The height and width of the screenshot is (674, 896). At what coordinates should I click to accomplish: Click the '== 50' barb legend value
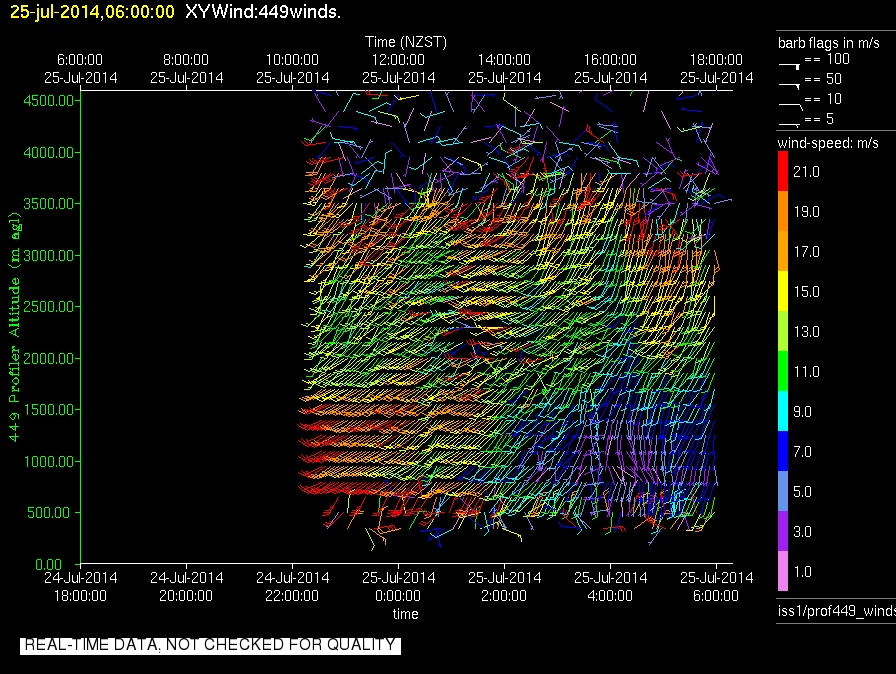tap(823, 79)
